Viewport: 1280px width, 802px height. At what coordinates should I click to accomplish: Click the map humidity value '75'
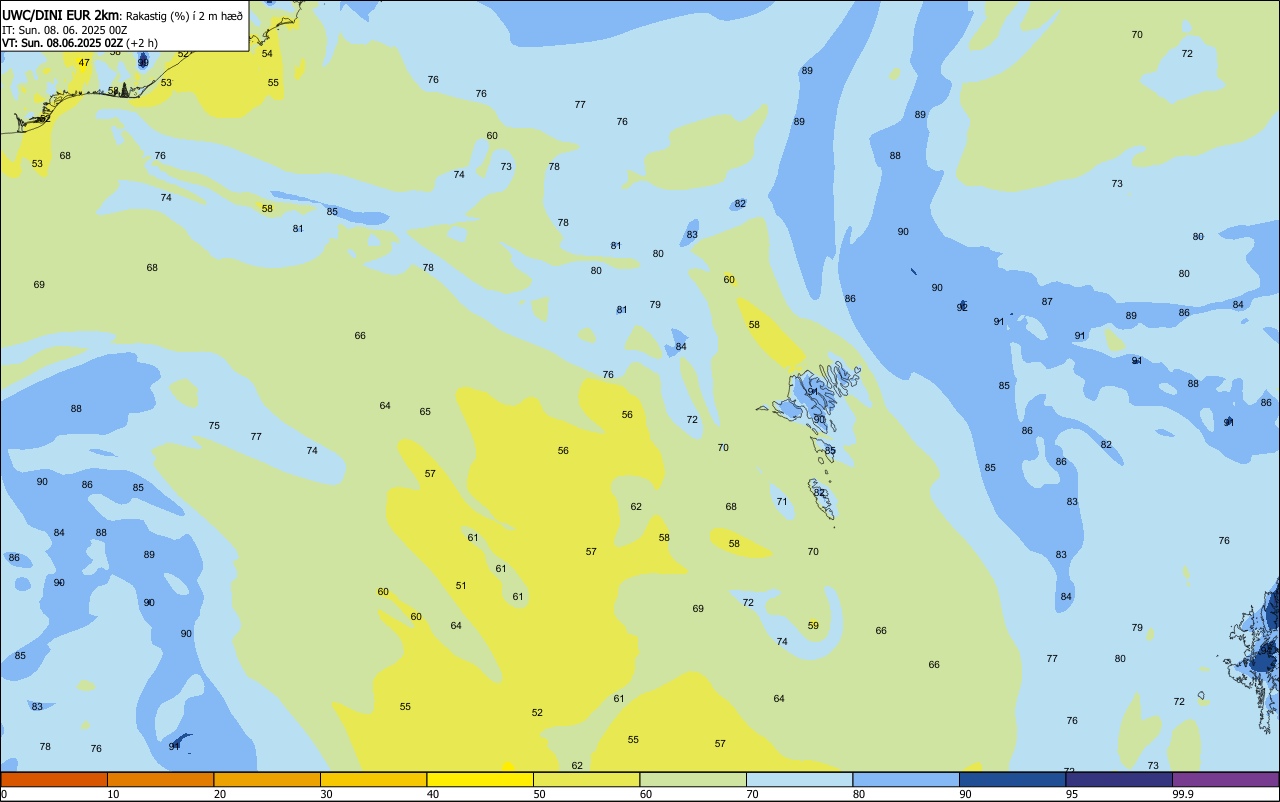click(x=214, y=426)
